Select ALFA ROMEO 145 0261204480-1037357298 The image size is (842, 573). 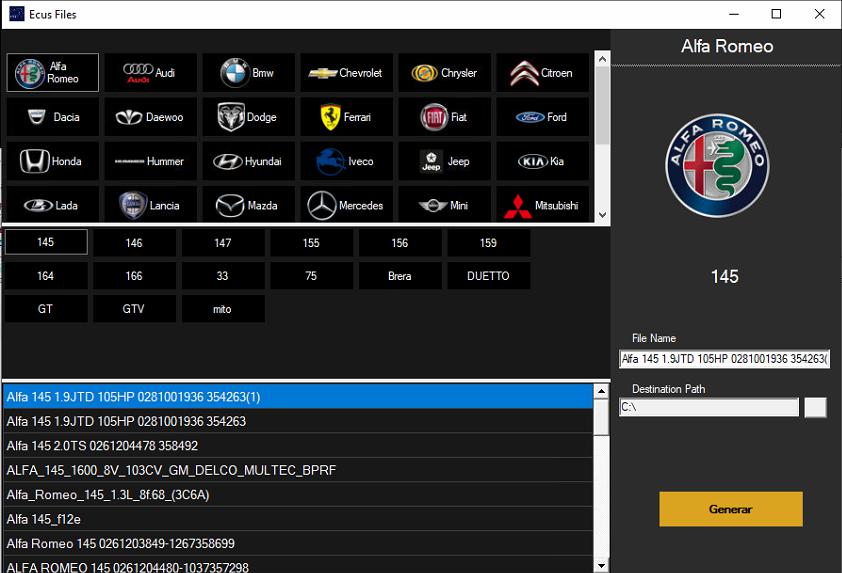click(x=298, y=565)
